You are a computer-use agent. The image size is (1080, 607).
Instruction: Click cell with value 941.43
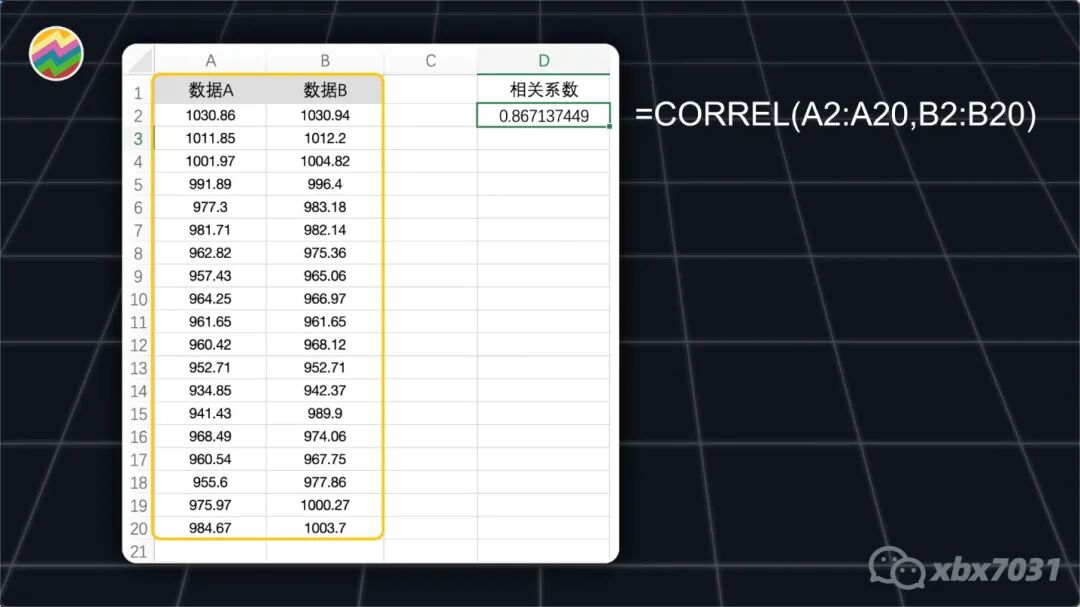click(x=210, y=413)
